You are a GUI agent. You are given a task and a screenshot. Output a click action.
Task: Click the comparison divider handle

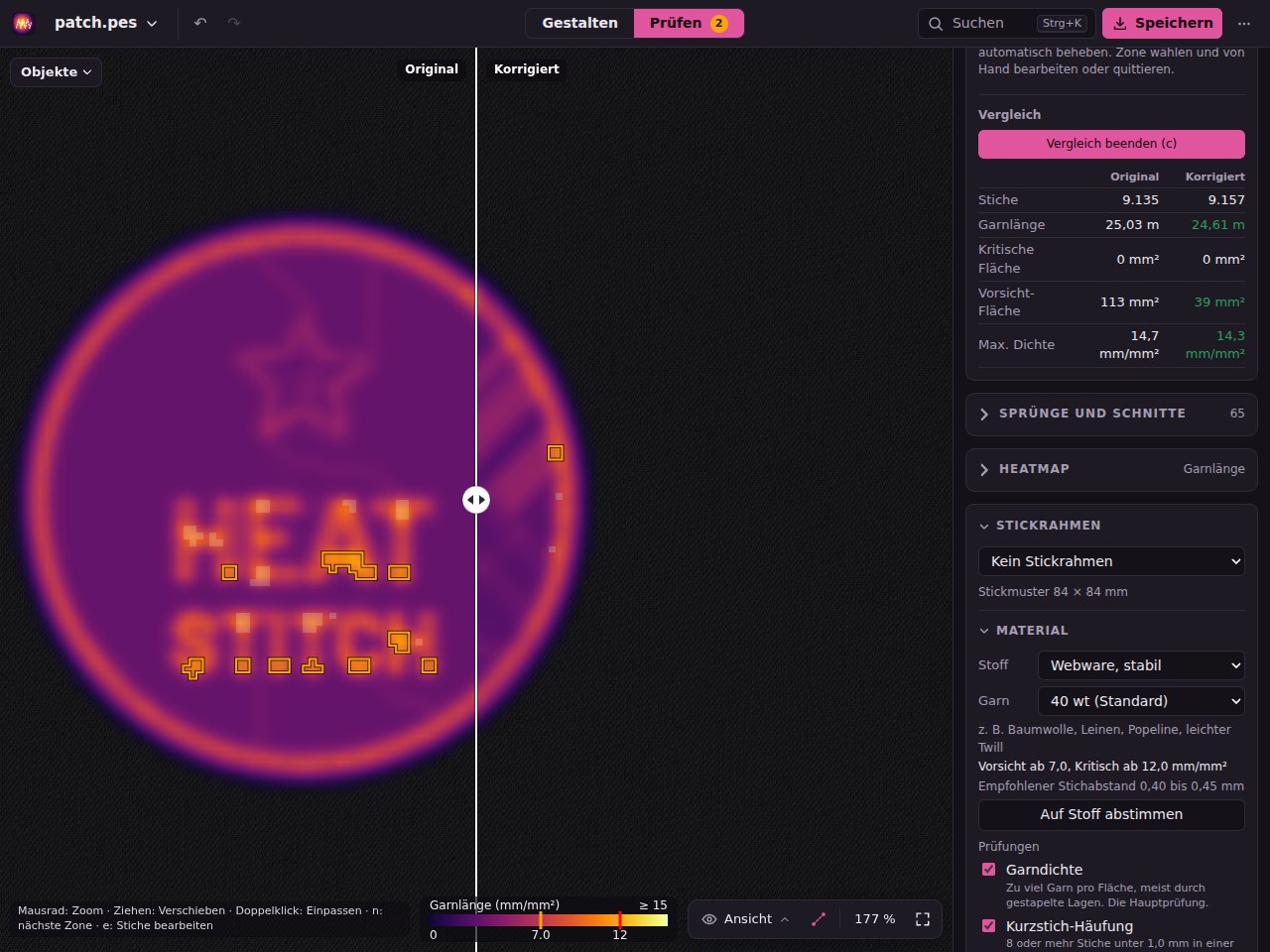click(x=476, y=500)
